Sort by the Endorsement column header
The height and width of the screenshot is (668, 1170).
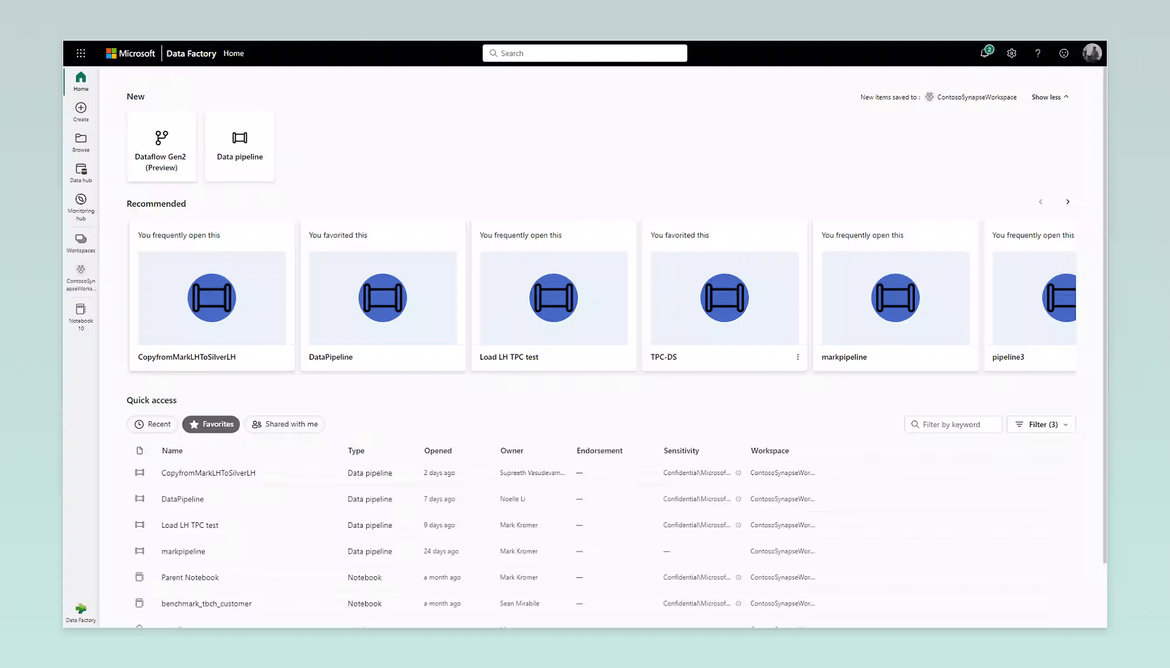coord(599,451)
